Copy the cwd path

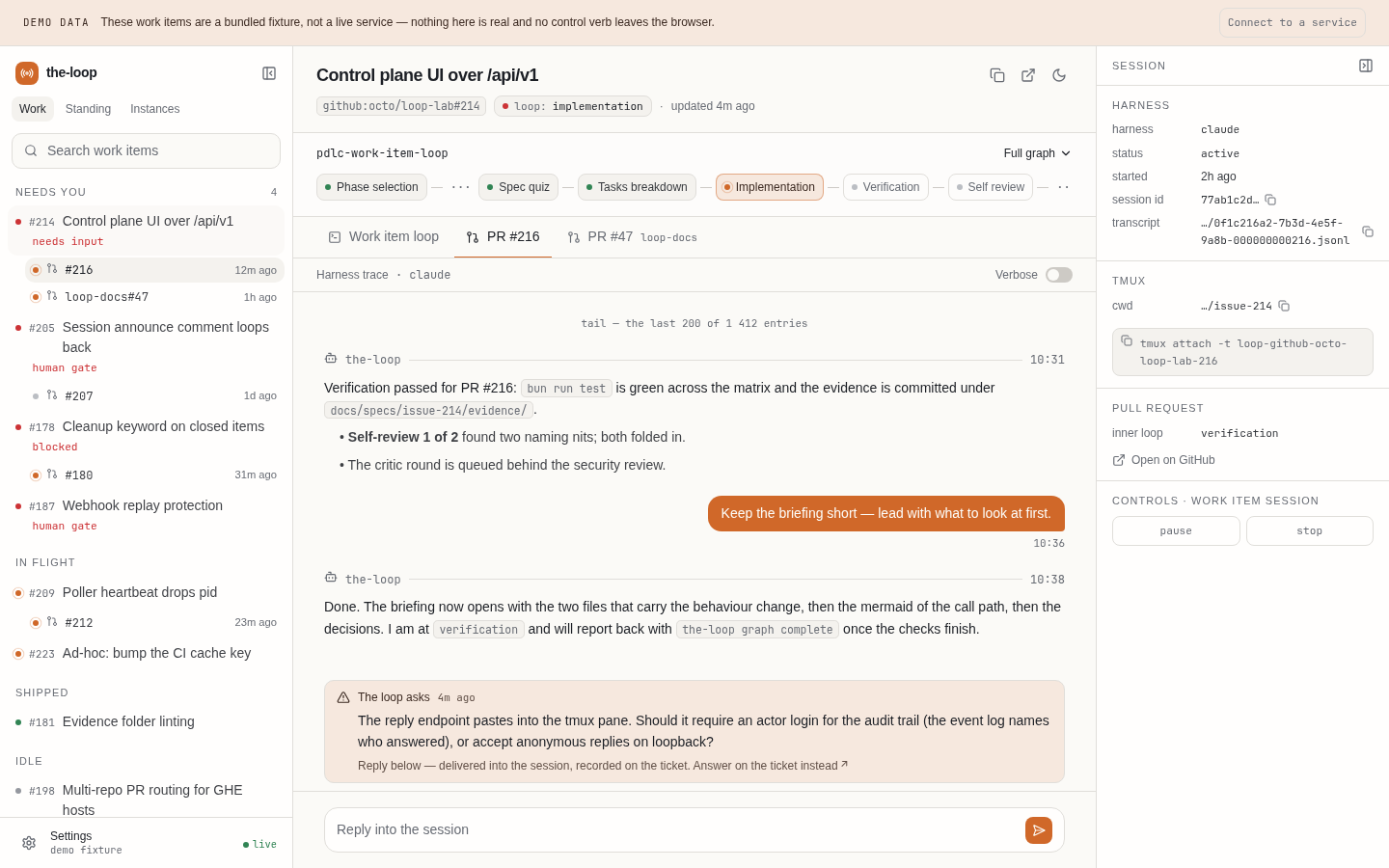click(1284, 306)
